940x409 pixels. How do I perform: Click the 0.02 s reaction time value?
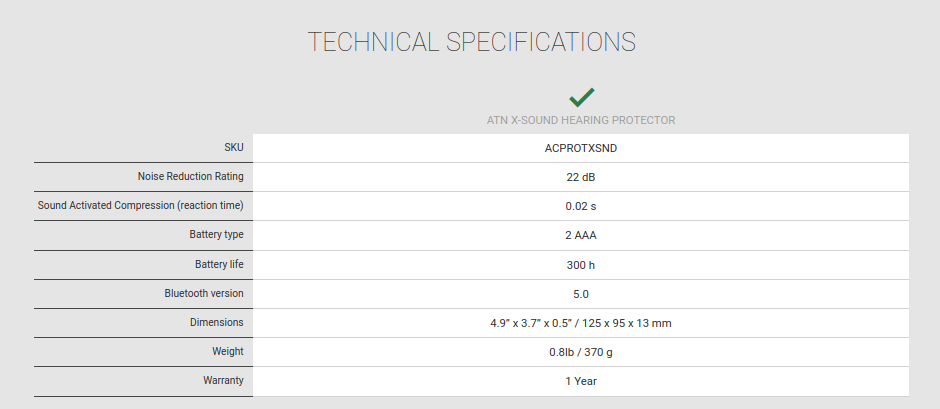point(581,206)
